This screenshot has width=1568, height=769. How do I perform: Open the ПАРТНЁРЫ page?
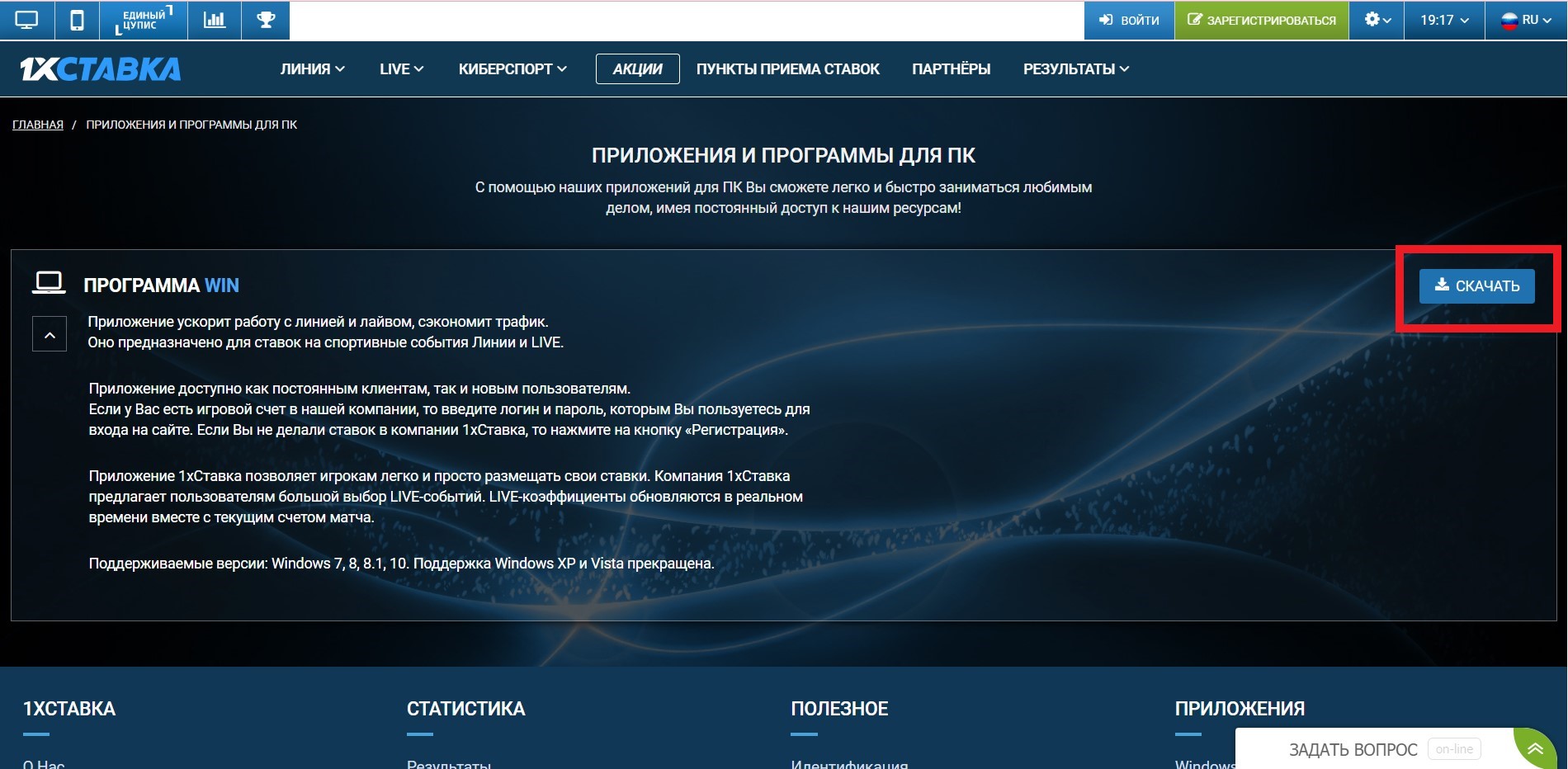point(952,69)
